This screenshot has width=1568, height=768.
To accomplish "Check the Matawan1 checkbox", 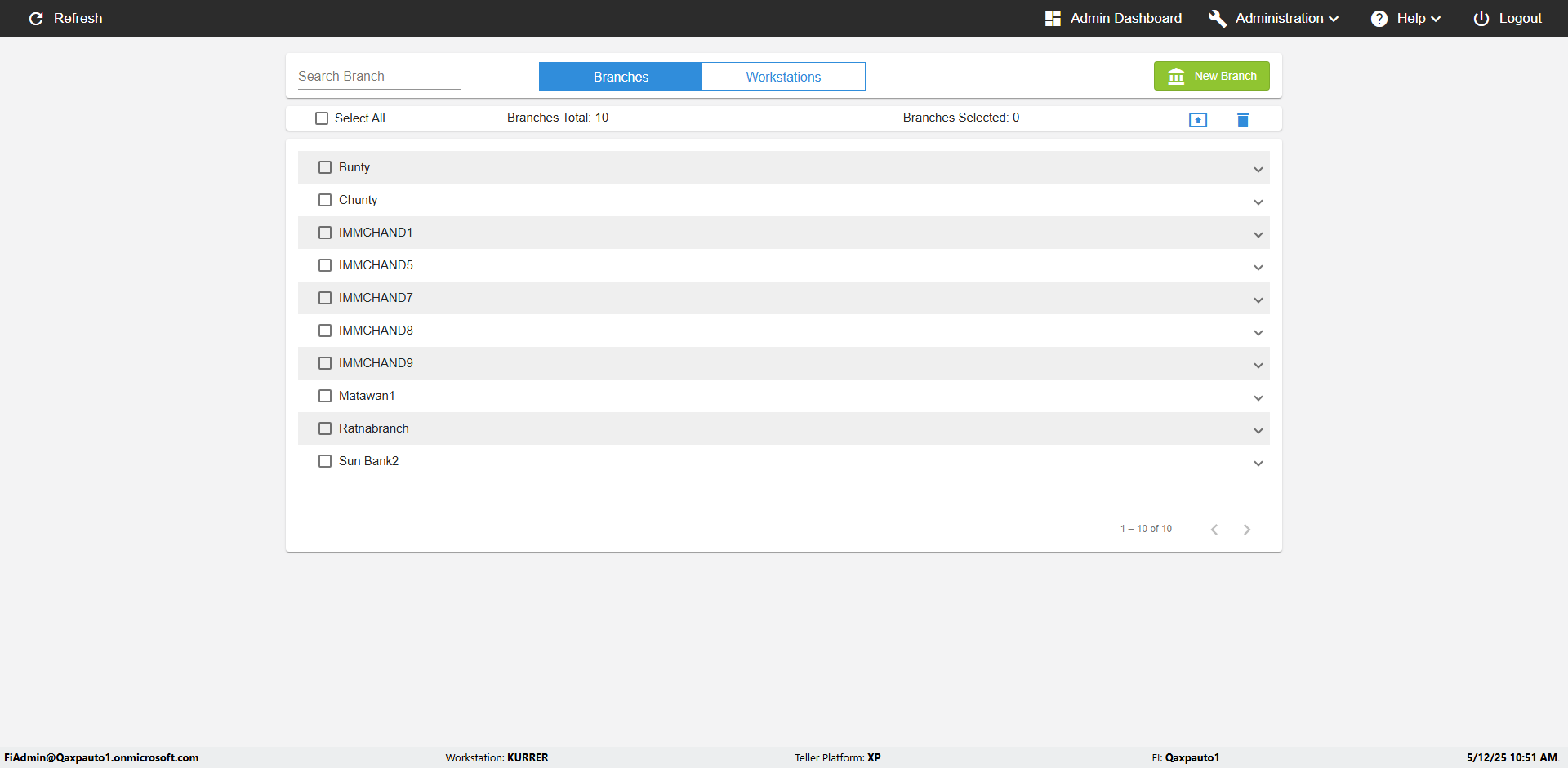I will click(x=325, y=396).
